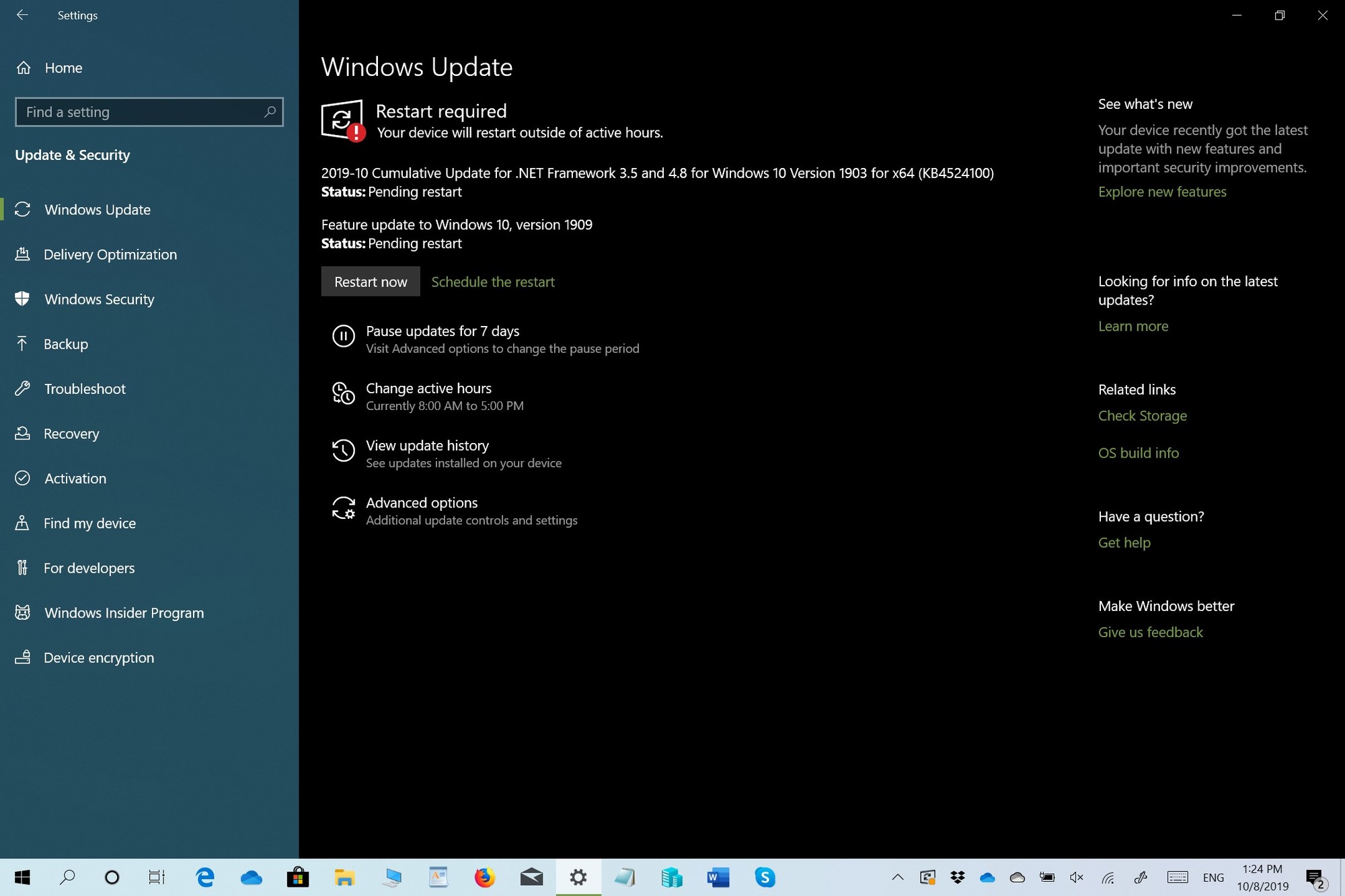This screenshot has height=896, width=1345.
Task: Click the Windows Ink Workspace pen icon
Action: coord(1141,877)
